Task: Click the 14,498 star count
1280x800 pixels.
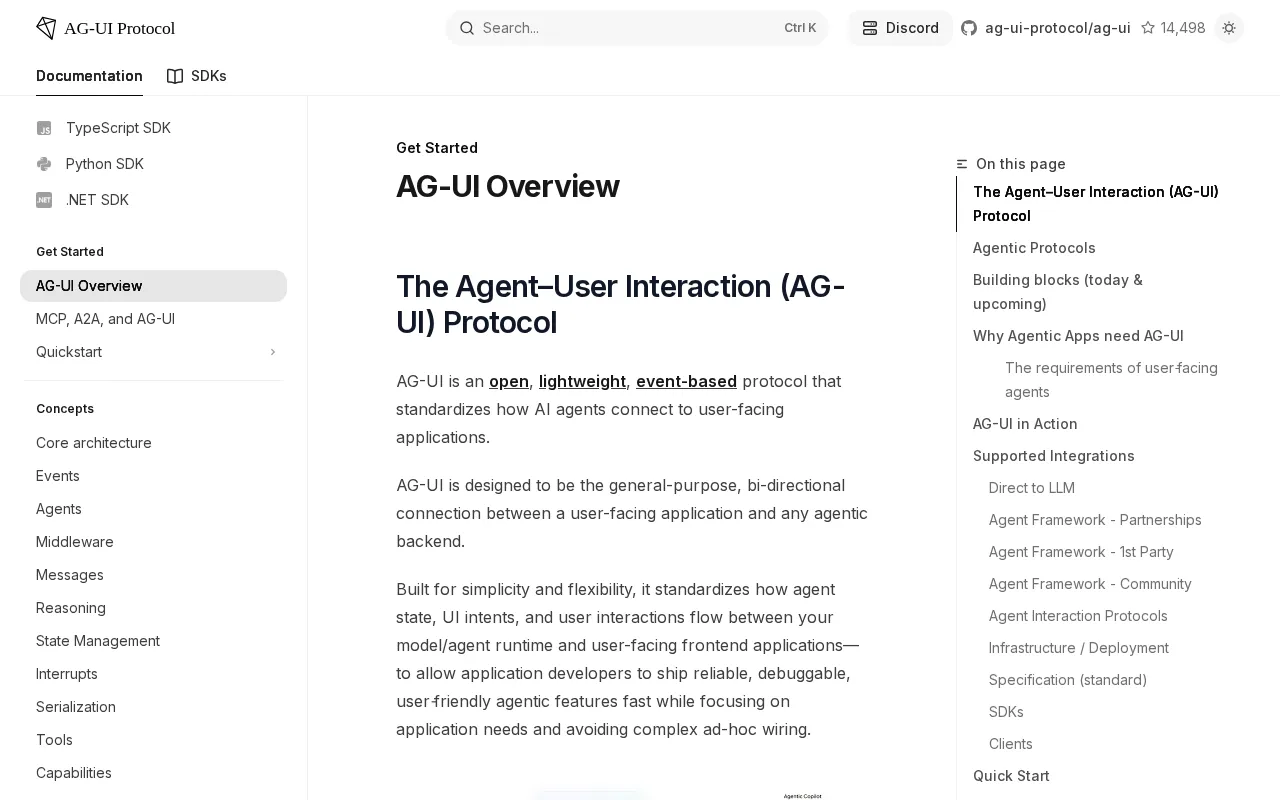Action: [1183, 28]
